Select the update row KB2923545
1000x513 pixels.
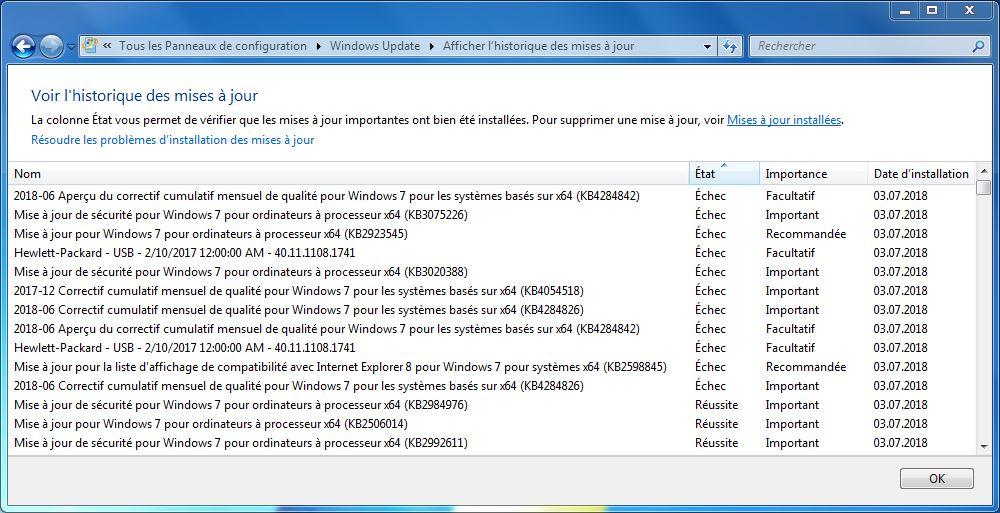tap(491, 234)
